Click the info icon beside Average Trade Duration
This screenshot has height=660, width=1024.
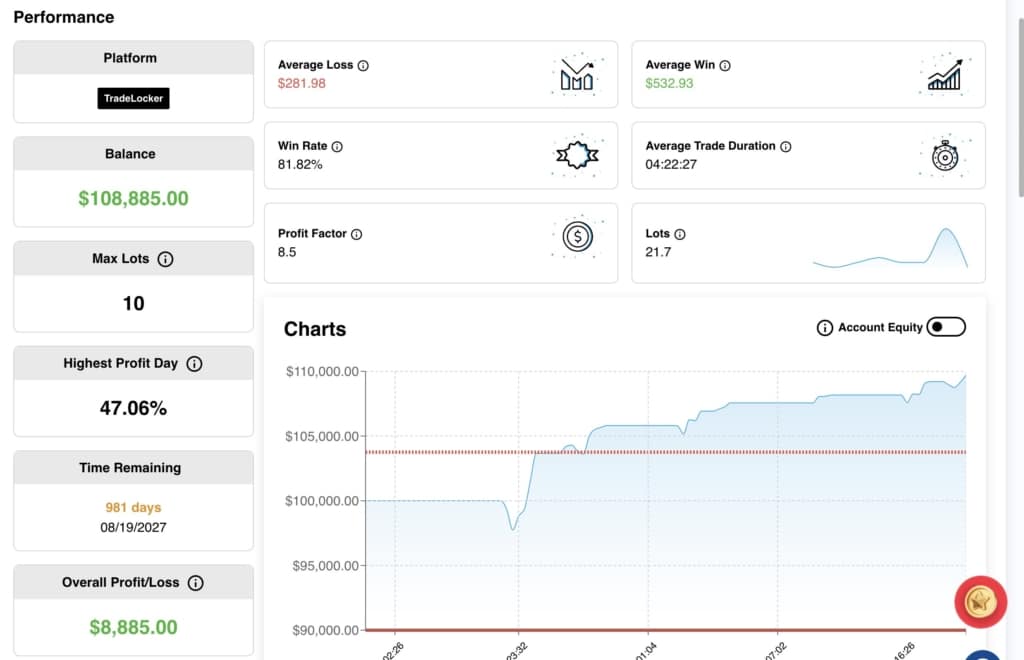(786, 146)
